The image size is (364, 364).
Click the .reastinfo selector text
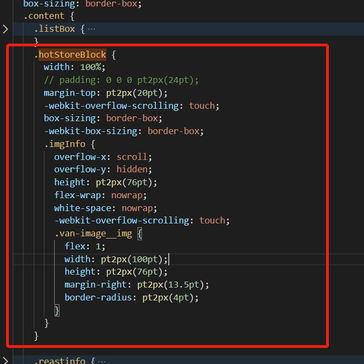coord(59,361)
